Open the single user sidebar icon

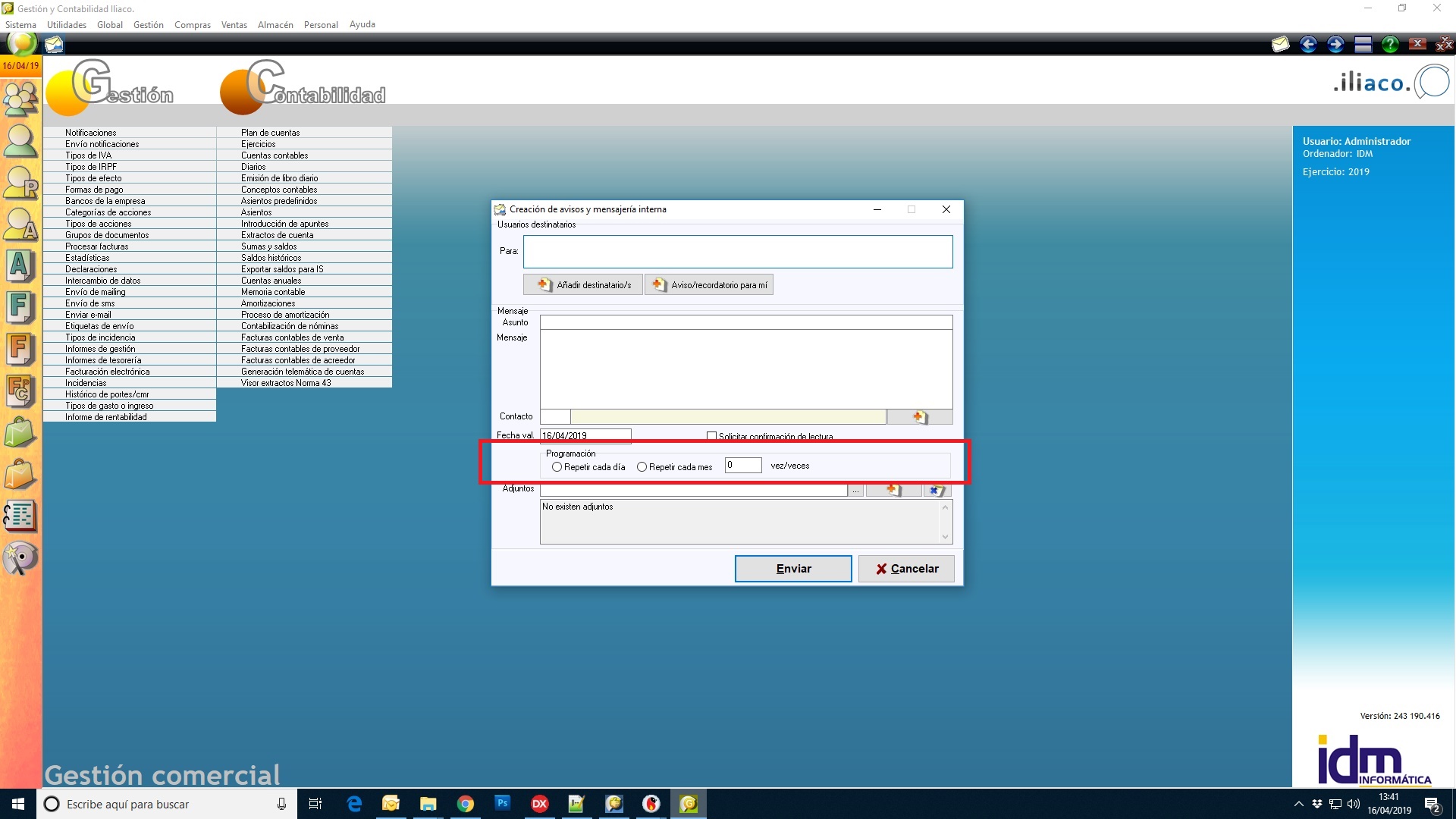tap(20, 141)
